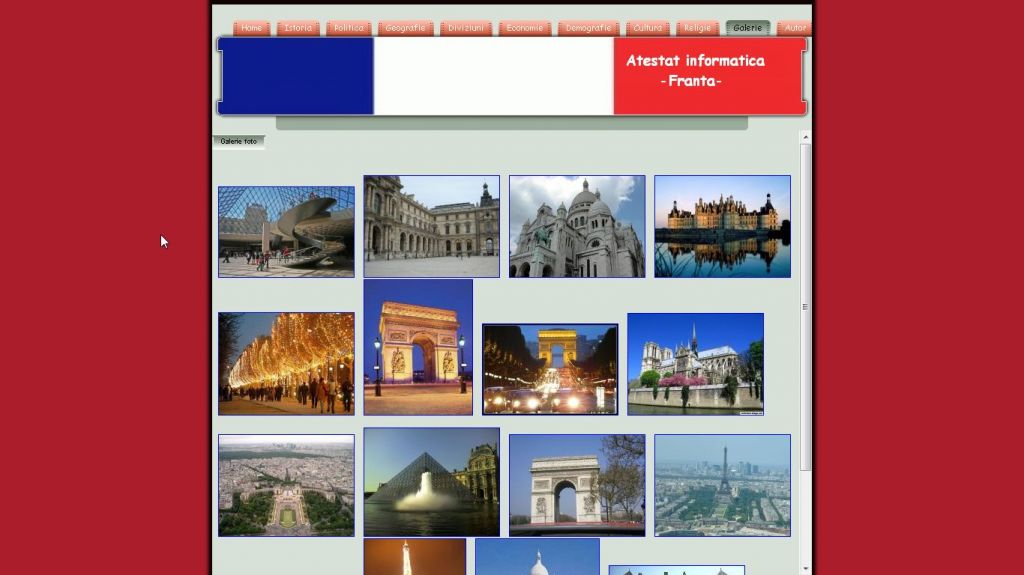This screenshot has height=575, width=1024.
Task: Open the Eiffel Tower aerial skyline photo
Action: click(722, 485)
